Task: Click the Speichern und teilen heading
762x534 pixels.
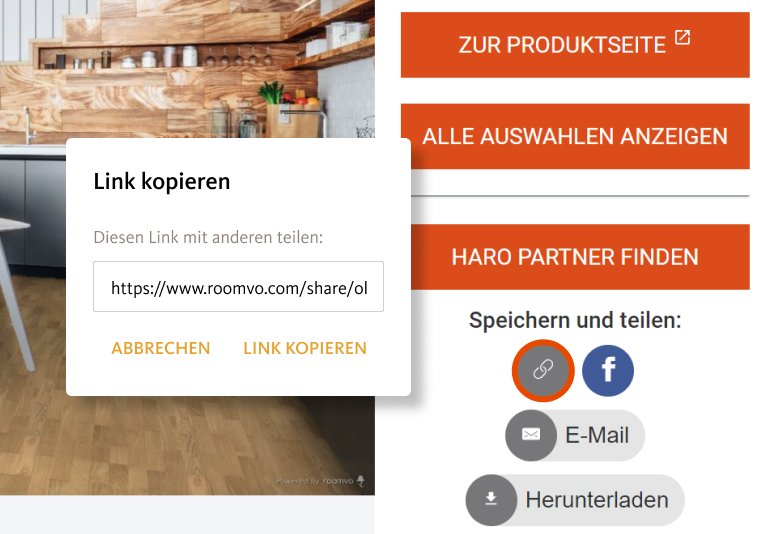Action: point(575,320)
